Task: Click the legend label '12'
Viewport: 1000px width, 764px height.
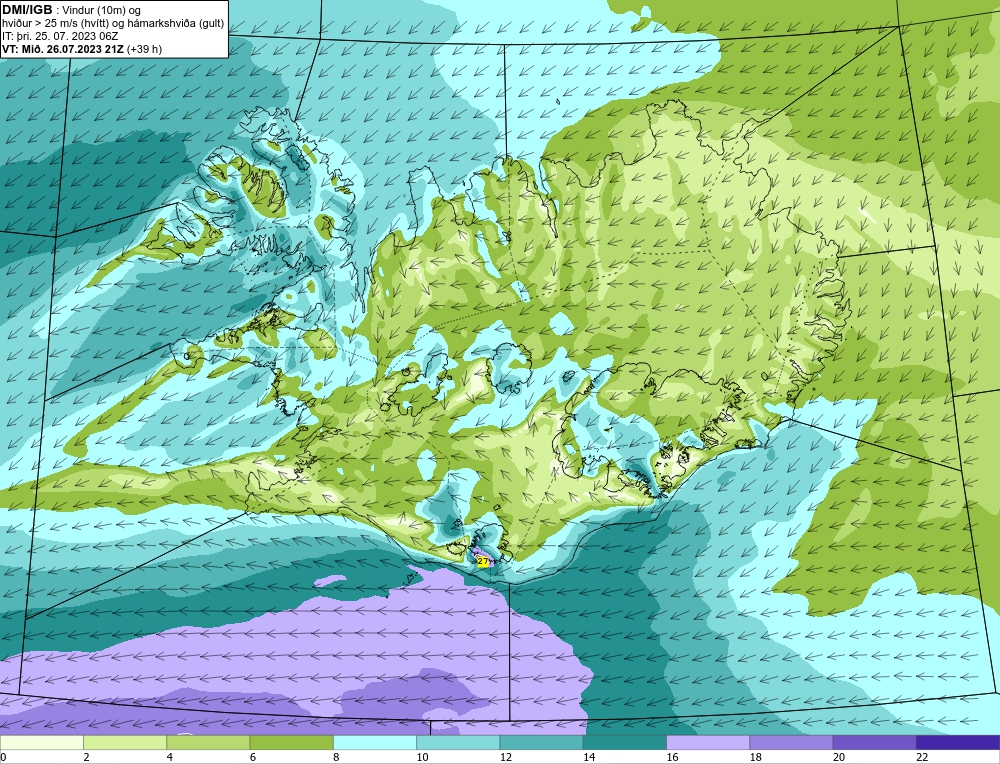Action: click(506, 757)
